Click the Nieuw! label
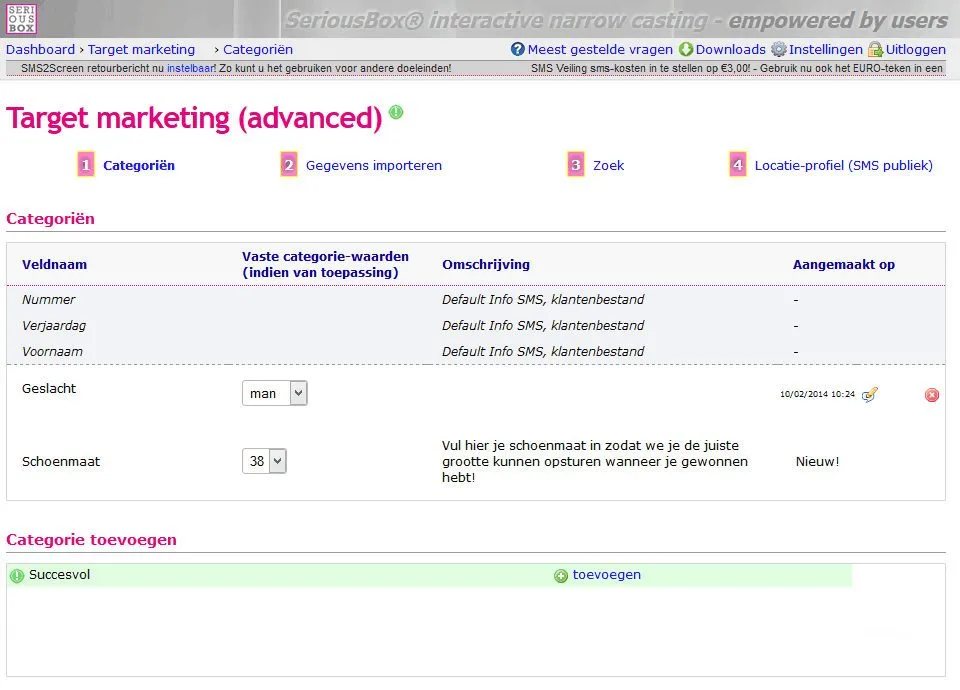 tap(817, 462)
